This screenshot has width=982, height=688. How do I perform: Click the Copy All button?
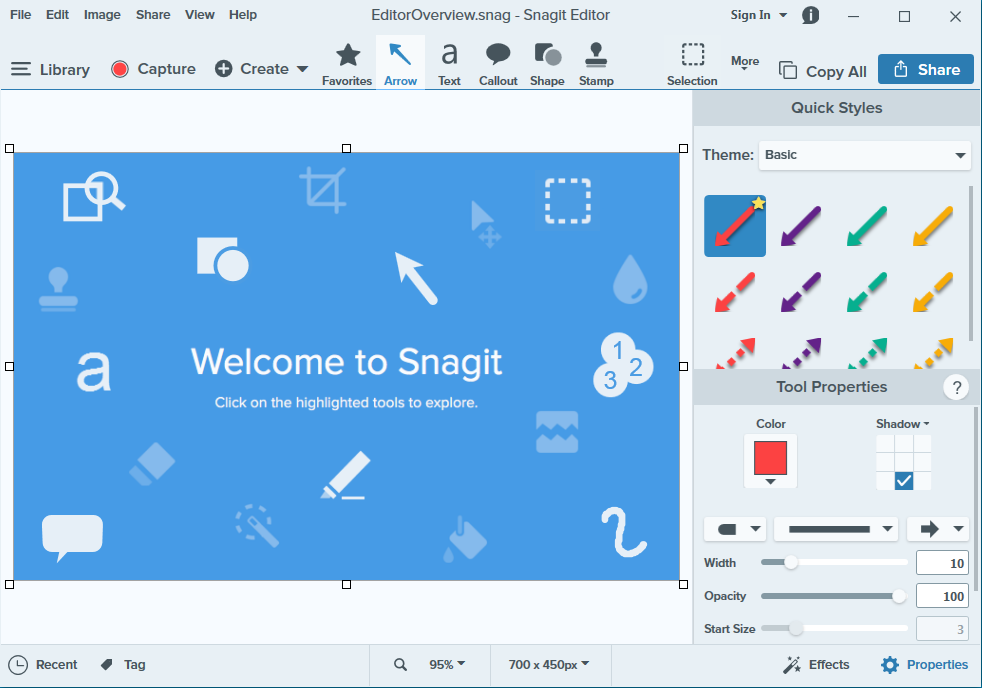823,71
